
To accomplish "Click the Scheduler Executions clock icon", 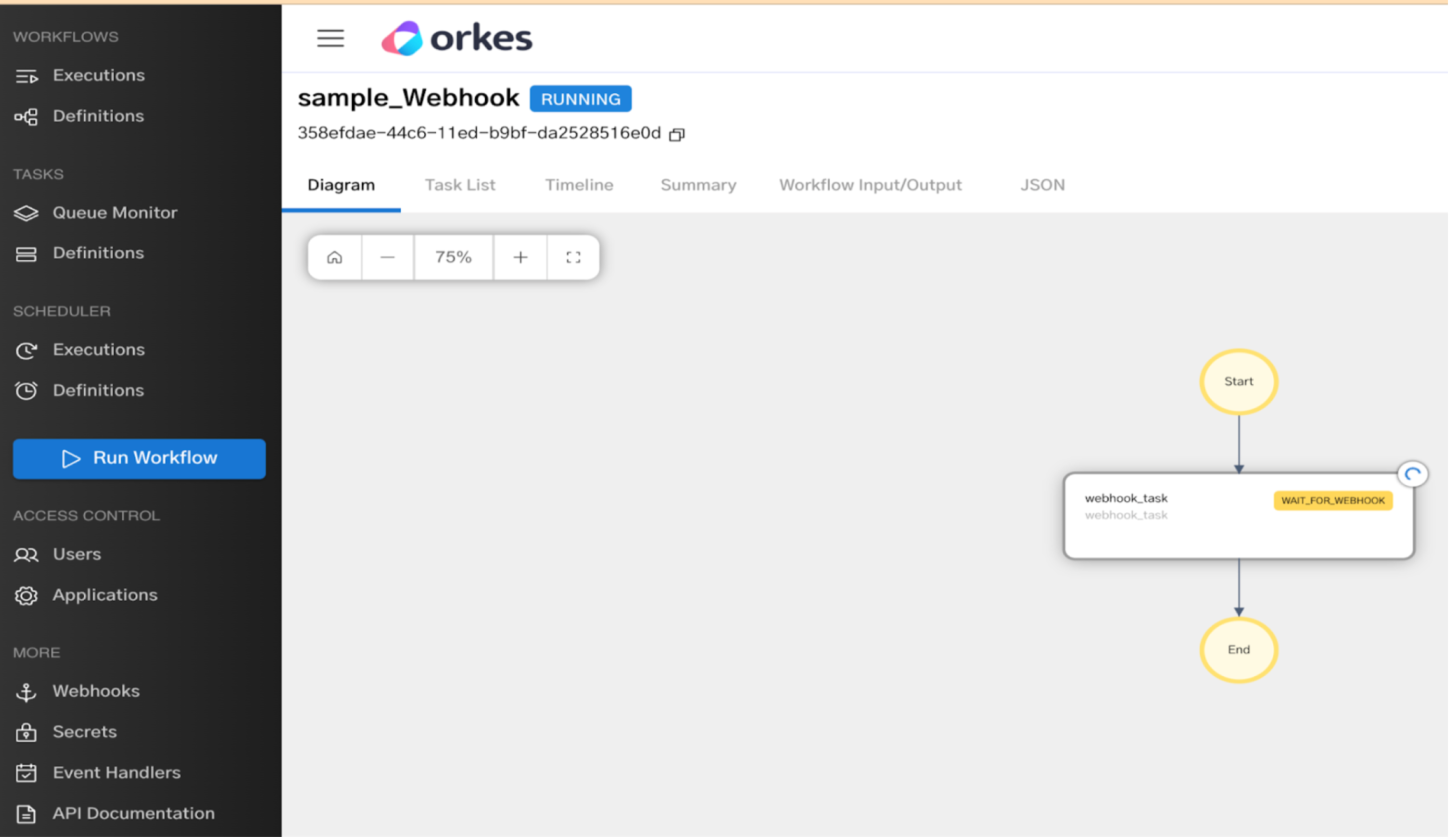I will tap(26, 350).
